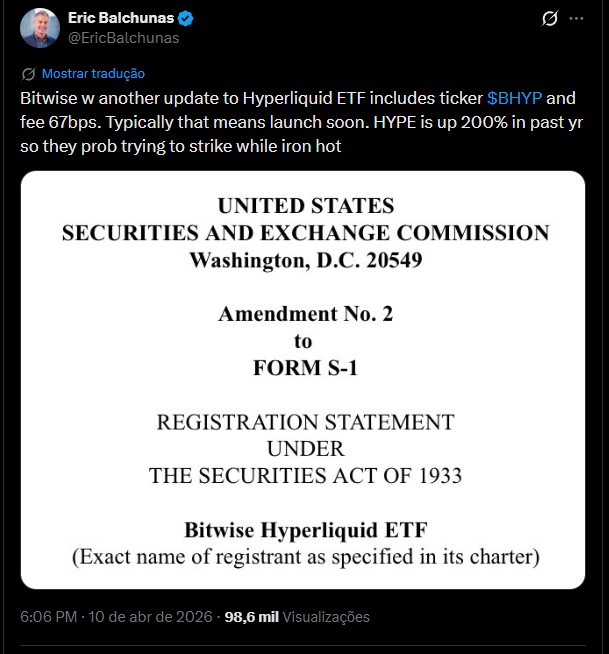Click 'REGISTRATION STATEMENT' in the filing image
This screenshot has width=609, height=654.
pos(305,422)
